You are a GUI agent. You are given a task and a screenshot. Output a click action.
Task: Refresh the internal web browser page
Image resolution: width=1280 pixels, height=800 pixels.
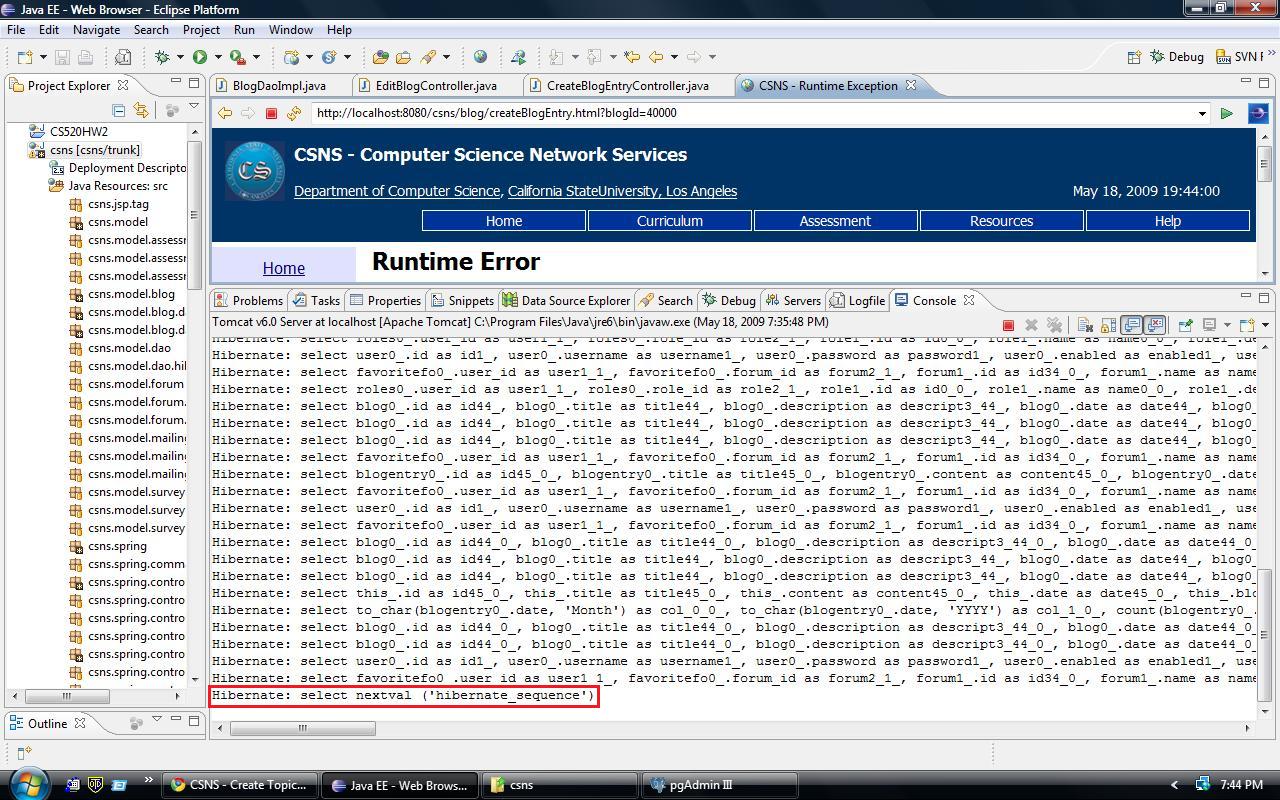(293, 113)
